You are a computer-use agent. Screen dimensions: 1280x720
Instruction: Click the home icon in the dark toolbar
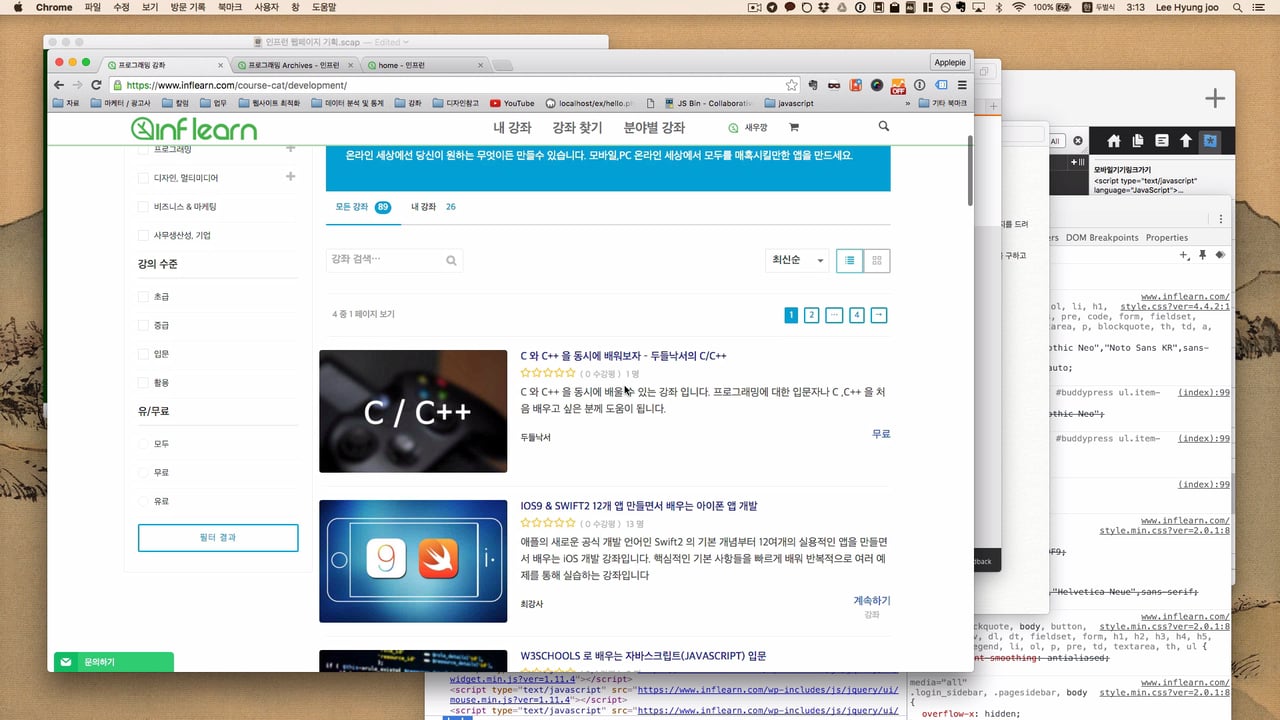point(1112,141)
